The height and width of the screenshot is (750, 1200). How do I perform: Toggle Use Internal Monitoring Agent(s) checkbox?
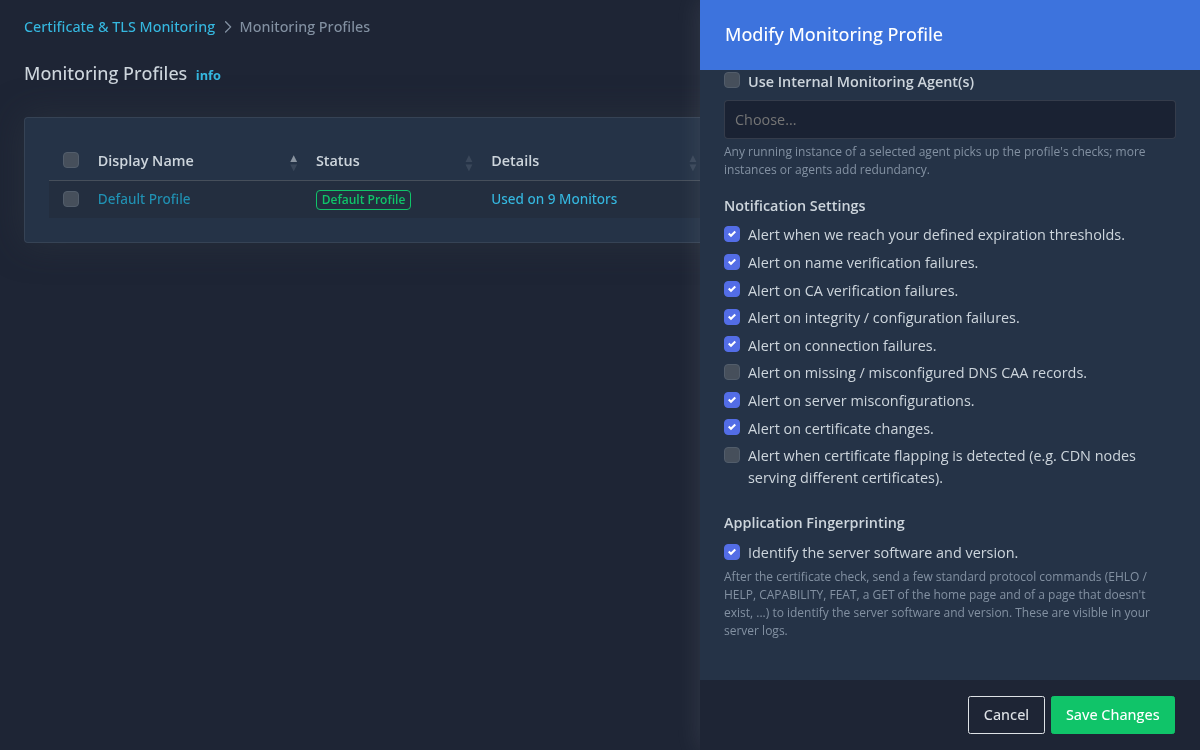[732, 81]
